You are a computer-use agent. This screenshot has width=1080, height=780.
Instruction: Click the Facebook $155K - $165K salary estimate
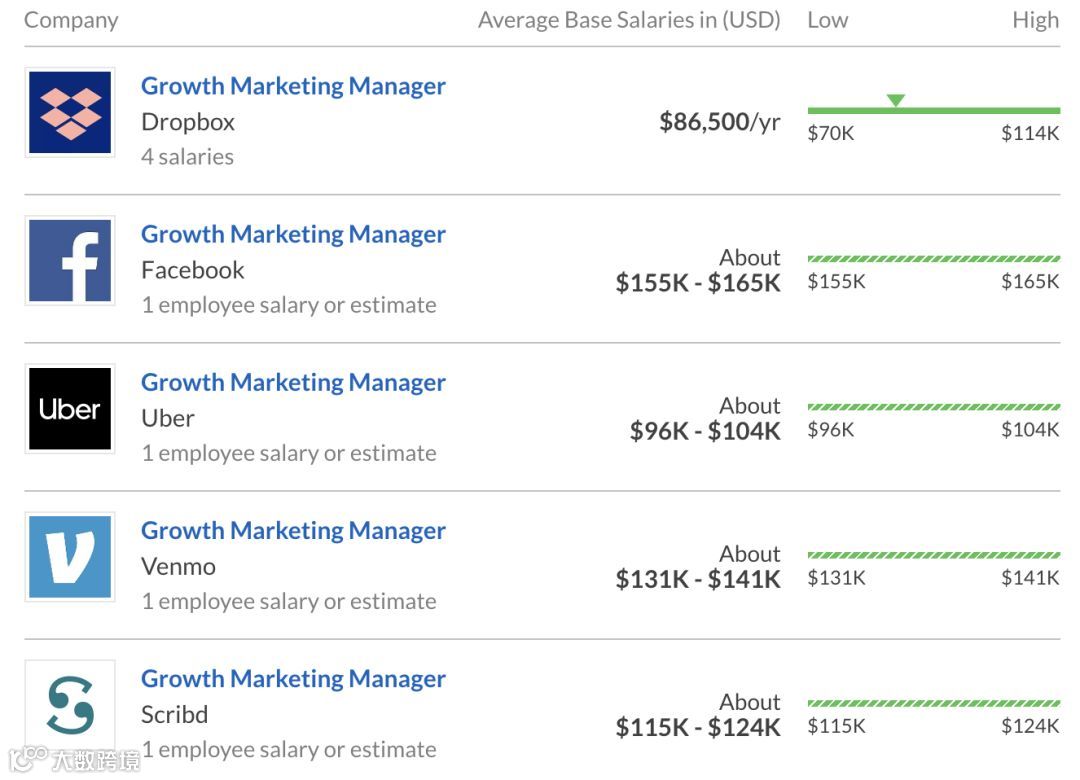698,283
